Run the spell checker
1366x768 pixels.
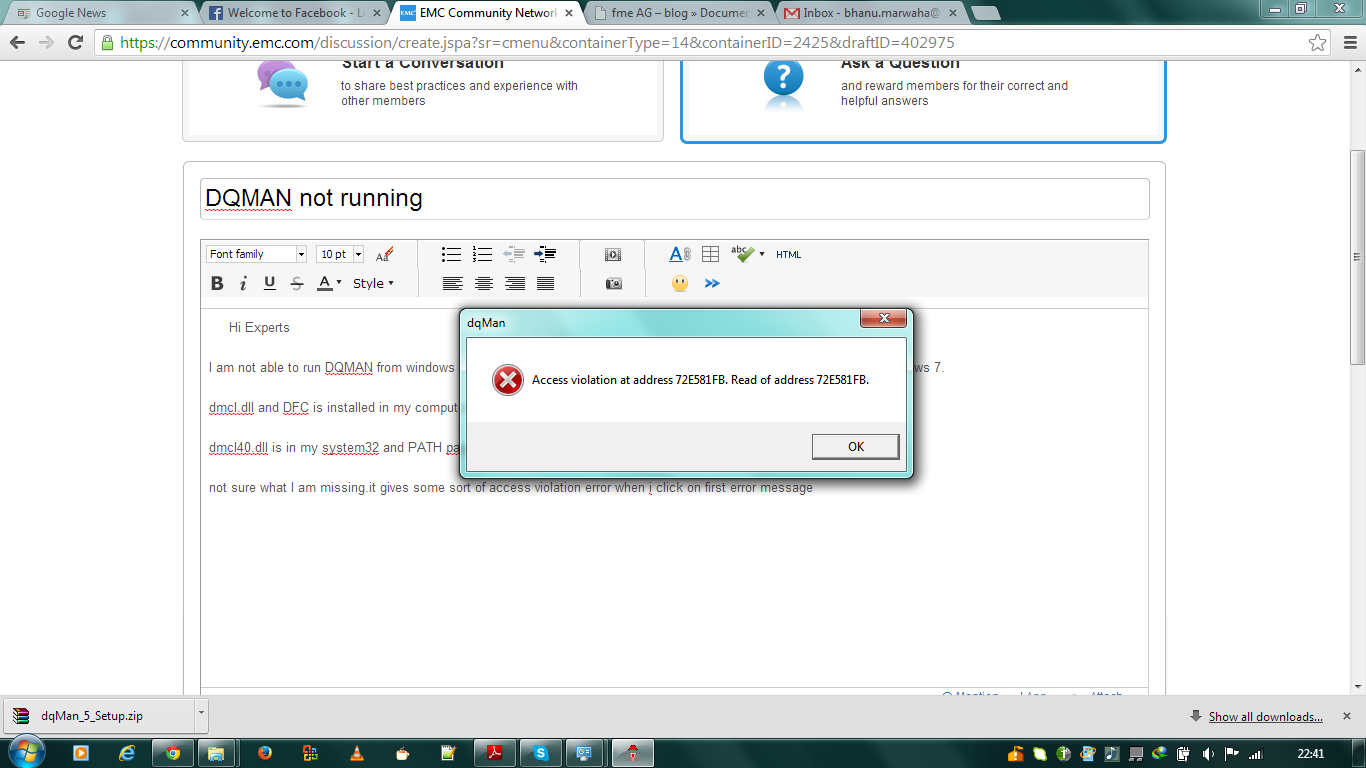click(x=744, y=254)
